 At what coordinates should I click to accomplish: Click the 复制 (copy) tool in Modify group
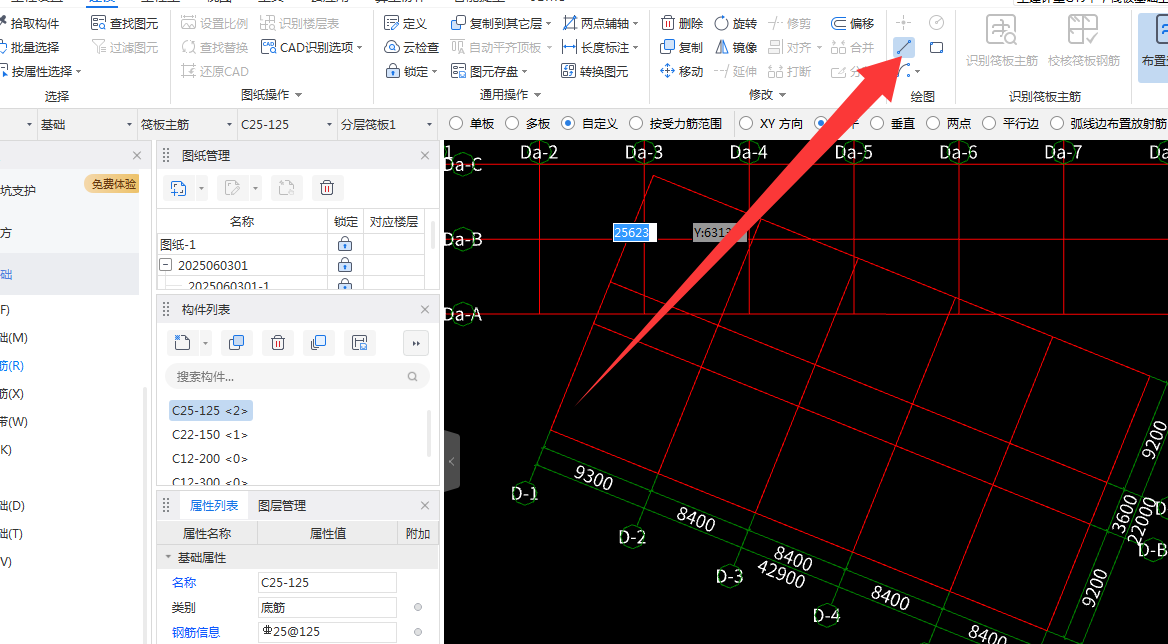682,47
